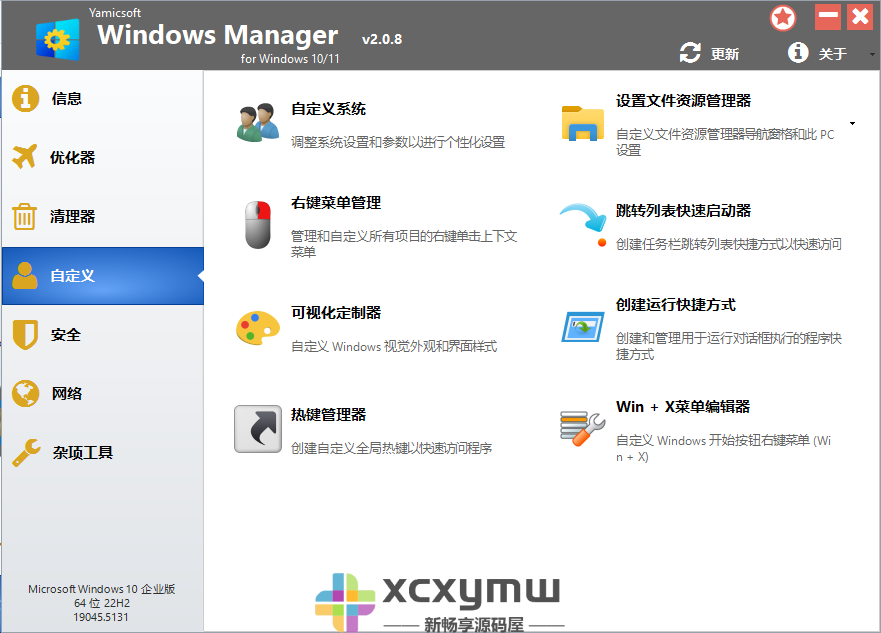The width and height of the screenshot is (881, 633).
Task: Open the 热键管理器 shortcut arrow icon
Action: tap(258, 429)
